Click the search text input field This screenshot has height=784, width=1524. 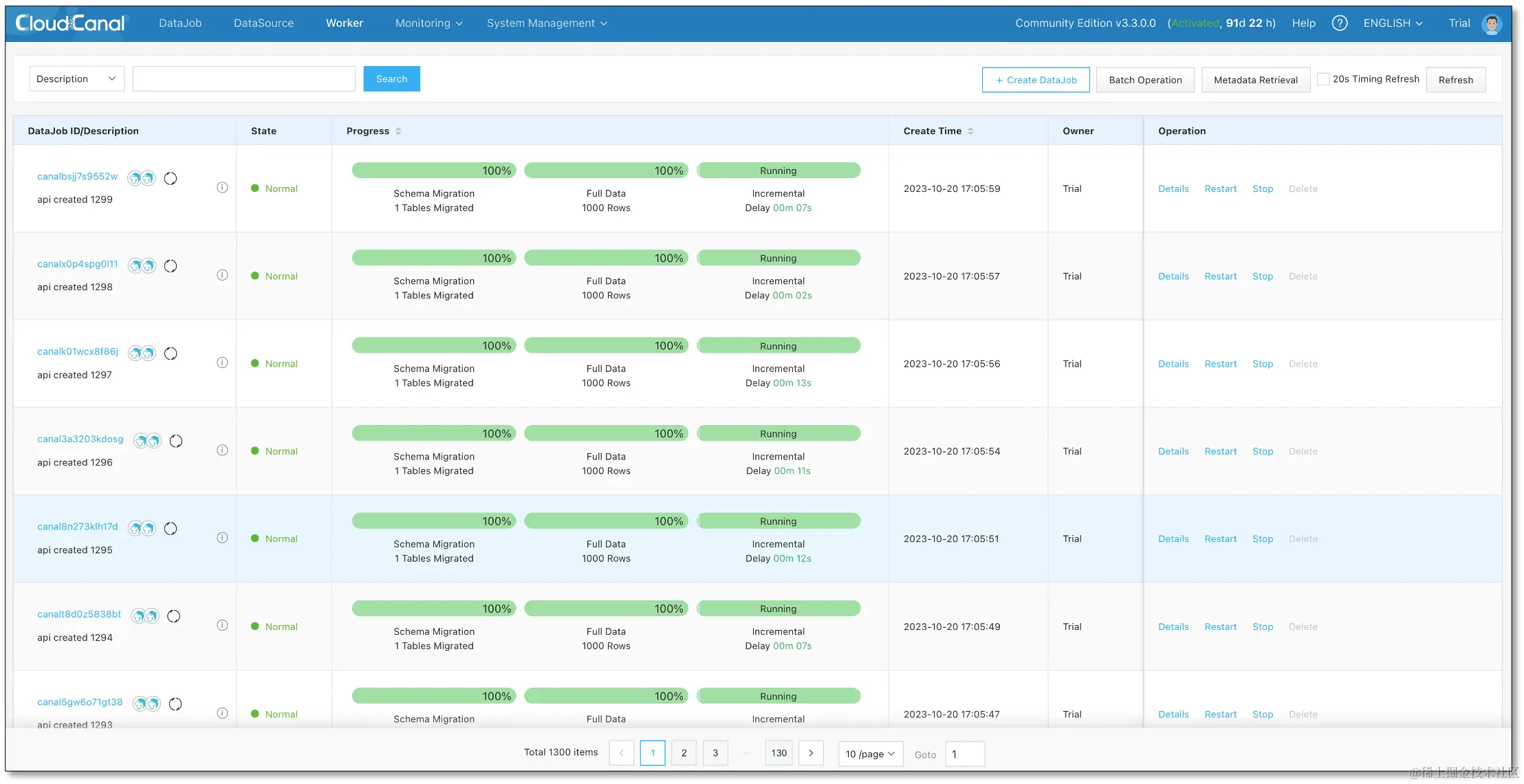click(243, 79)
